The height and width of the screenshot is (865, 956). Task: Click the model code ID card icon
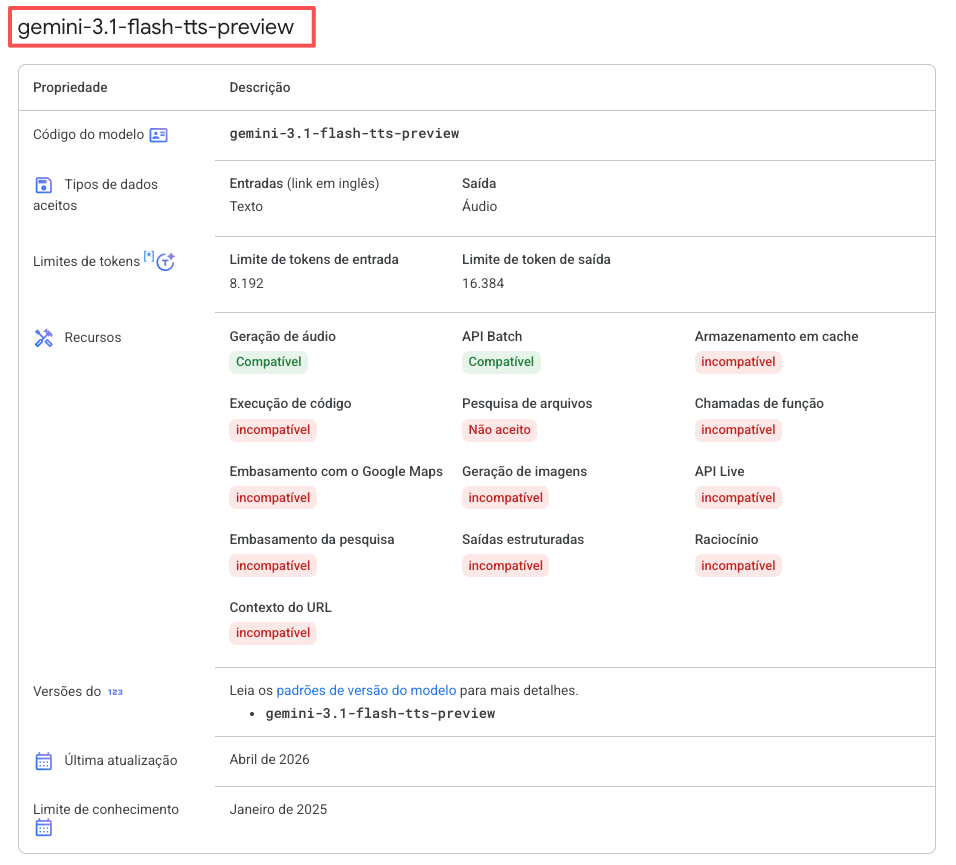pos(159,135)
